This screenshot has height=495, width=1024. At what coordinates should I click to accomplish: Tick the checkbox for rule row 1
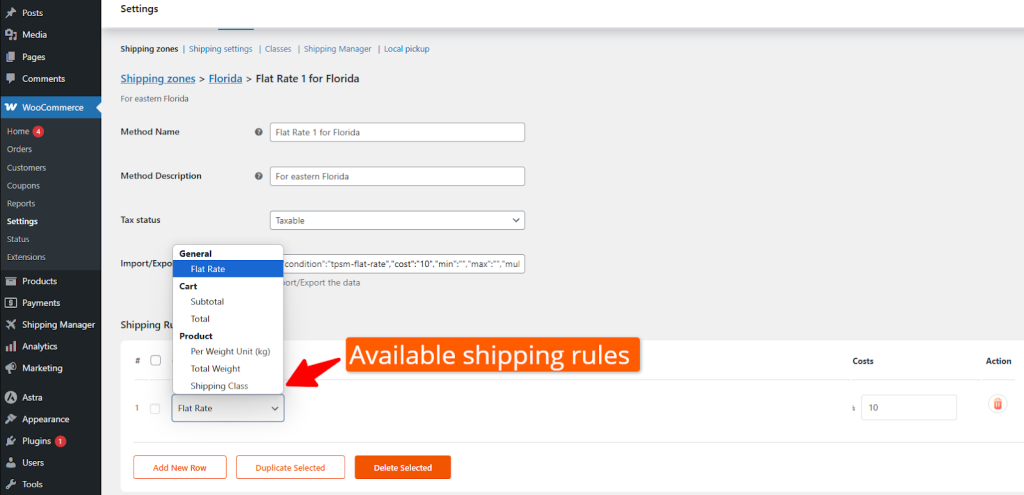pyautogui.click(x=155, y=408)
